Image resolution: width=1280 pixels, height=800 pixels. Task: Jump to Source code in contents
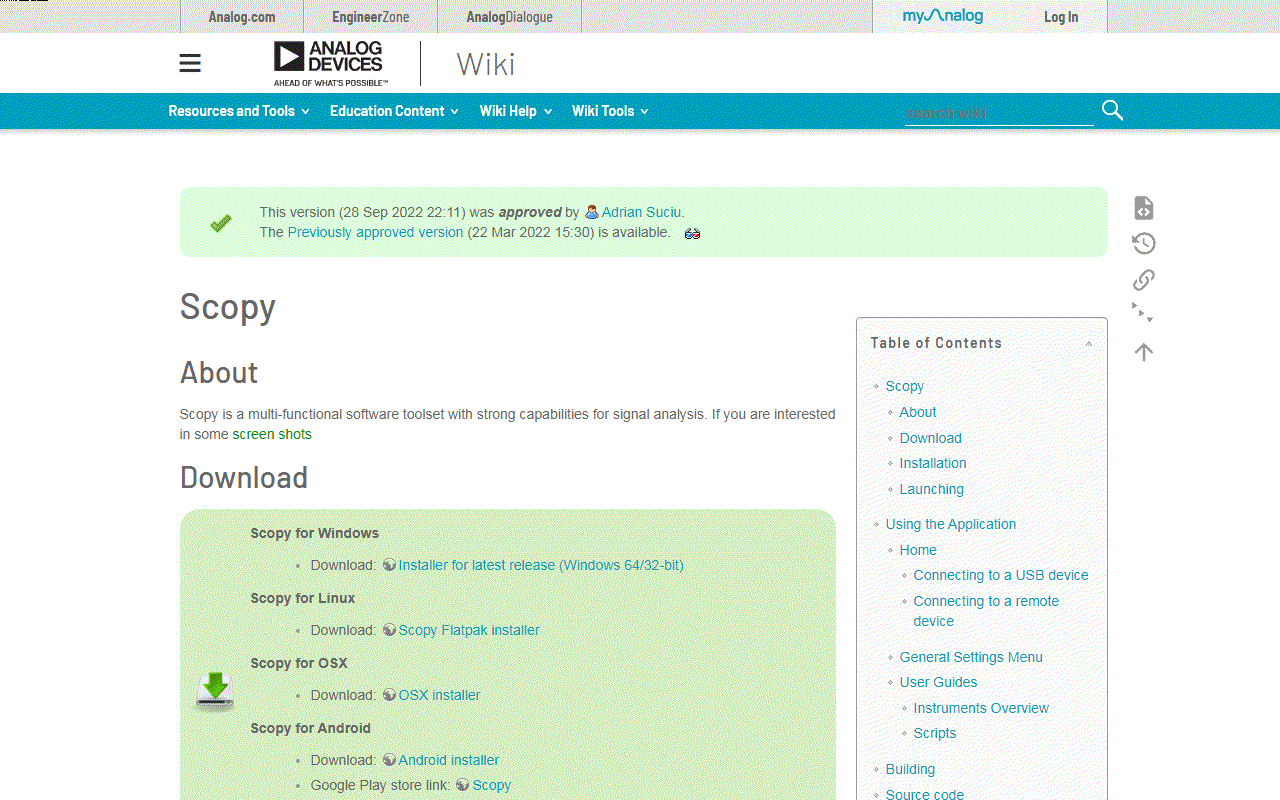click(925, 794)
